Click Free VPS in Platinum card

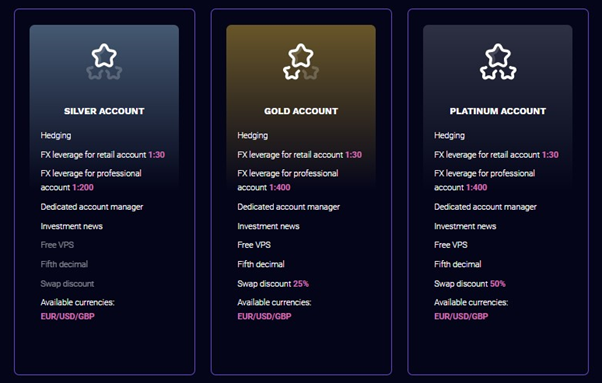click(451, 245)
